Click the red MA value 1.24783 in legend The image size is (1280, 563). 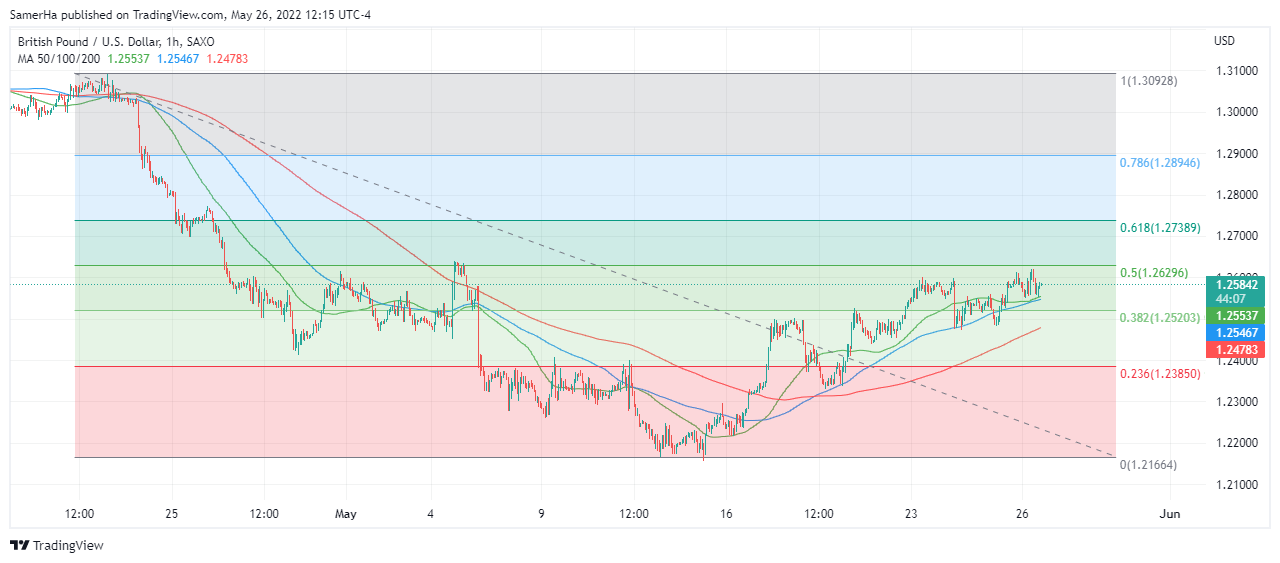(226, 59)
